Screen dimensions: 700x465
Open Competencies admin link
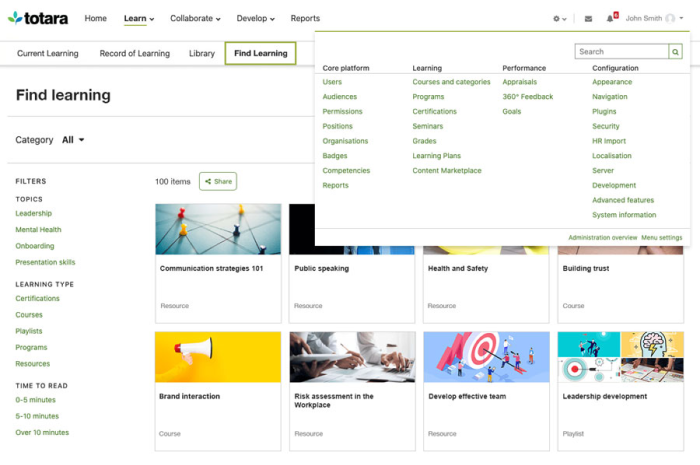[346, 170]
